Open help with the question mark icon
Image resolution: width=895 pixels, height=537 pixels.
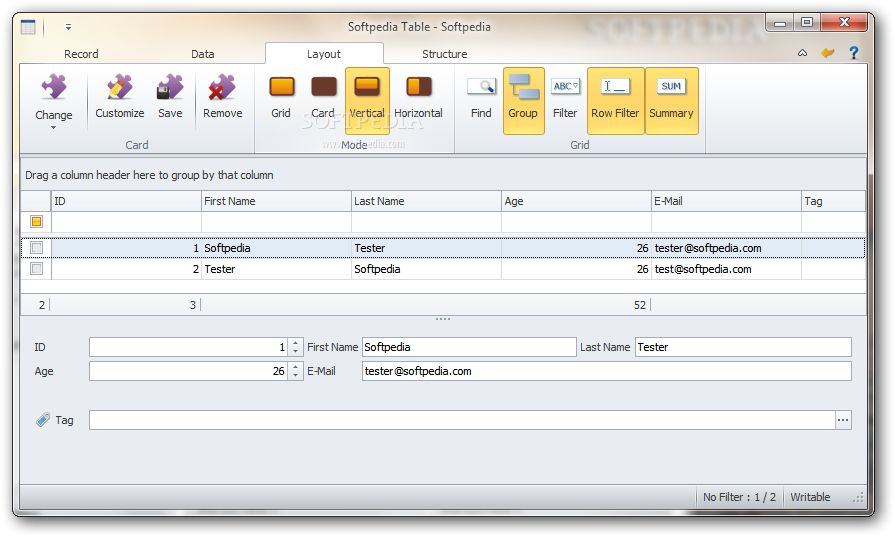tap(854, 53)
